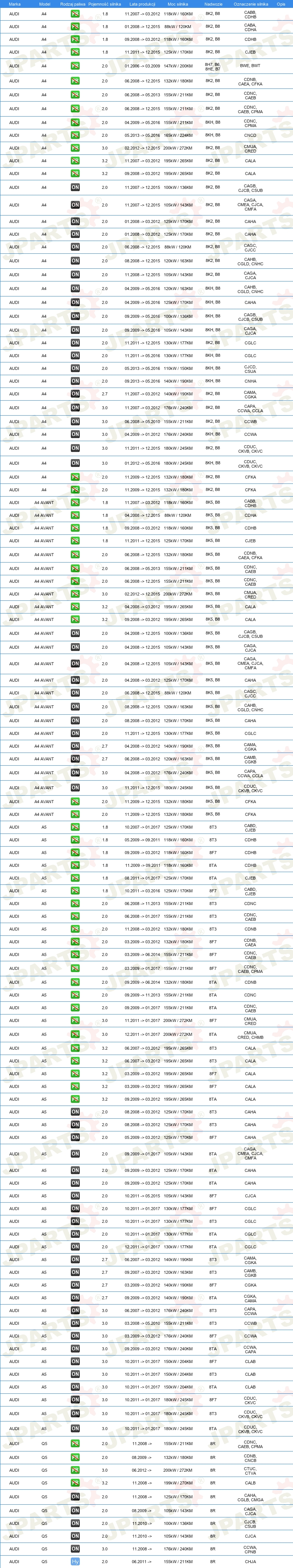The width and height of the screenshot is (293, 1568).
Task: Click petrol icon in A4 CABA, CDHA row
Action: (x=75, y=27)
